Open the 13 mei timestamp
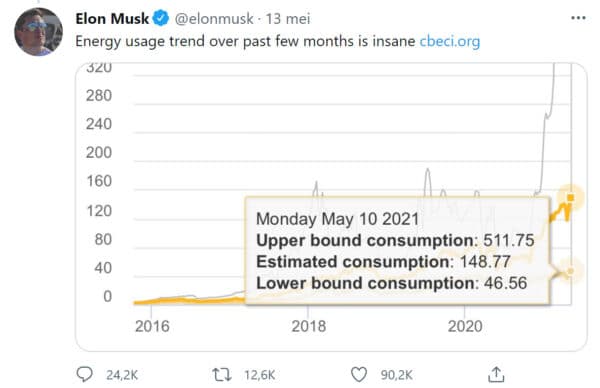The width and height of the screenshot is (600, 388). [x=288, y=19]
